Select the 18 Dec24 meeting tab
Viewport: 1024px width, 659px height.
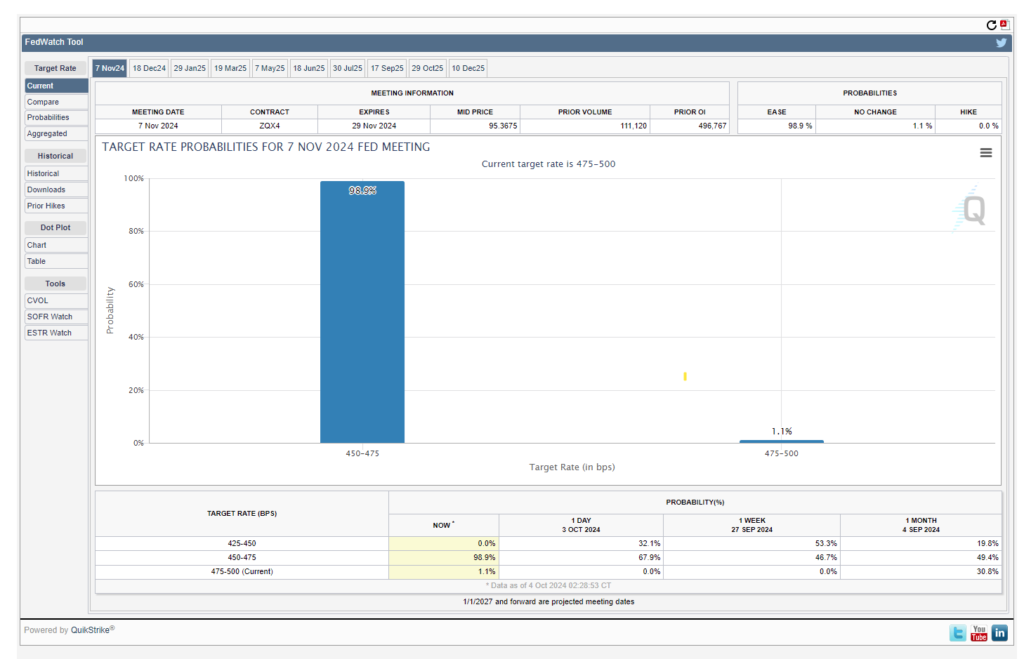pos(149,68)
